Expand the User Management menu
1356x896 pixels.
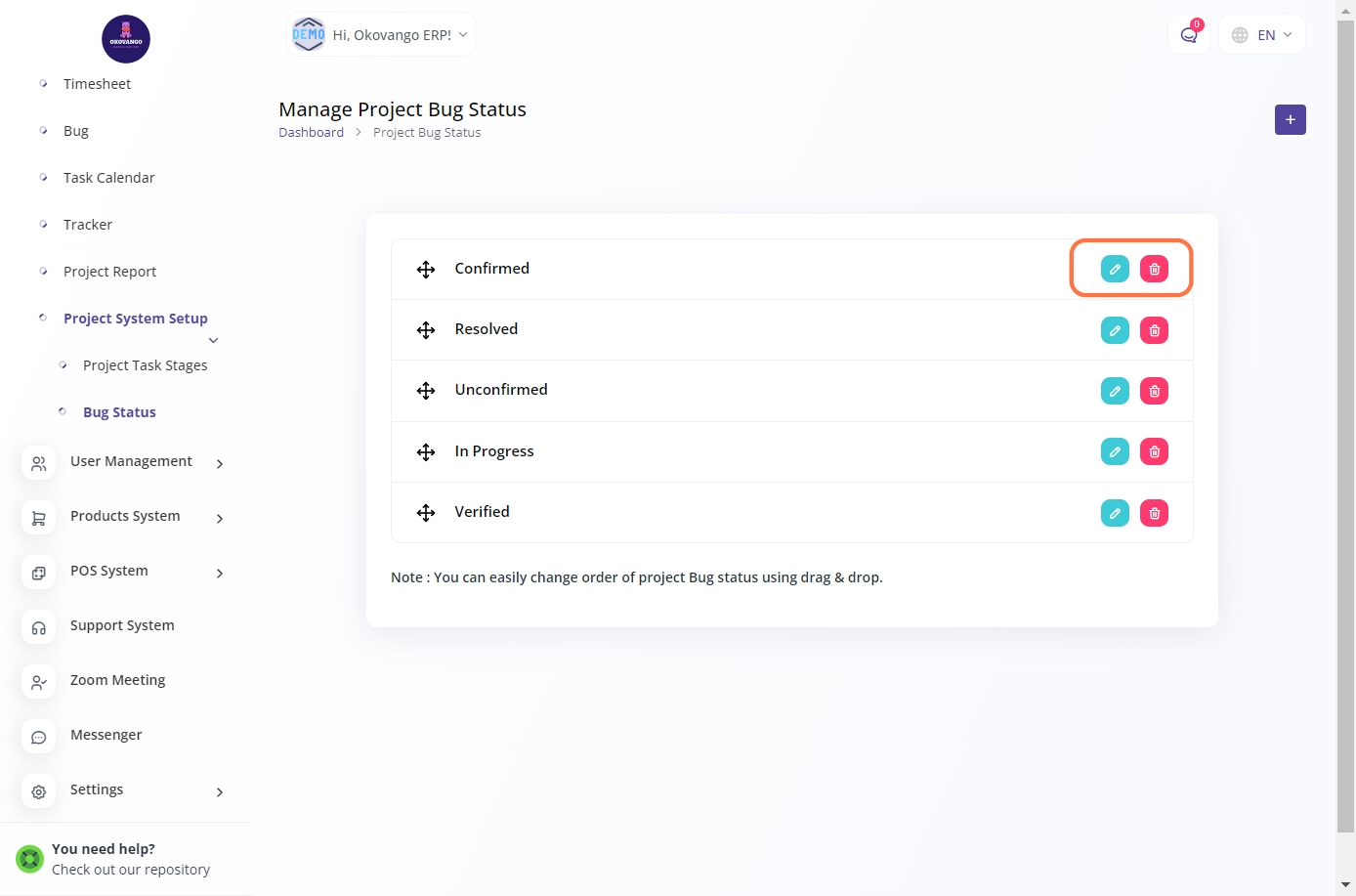[131, 461]
